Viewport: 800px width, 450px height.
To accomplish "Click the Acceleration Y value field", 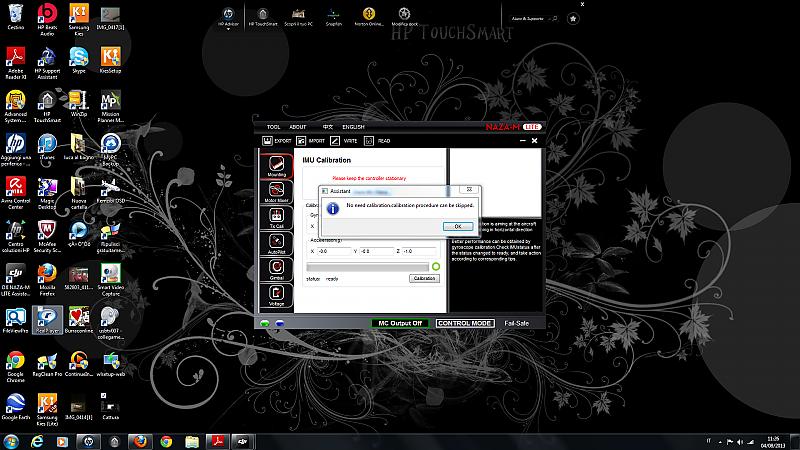I will point(377,251).
